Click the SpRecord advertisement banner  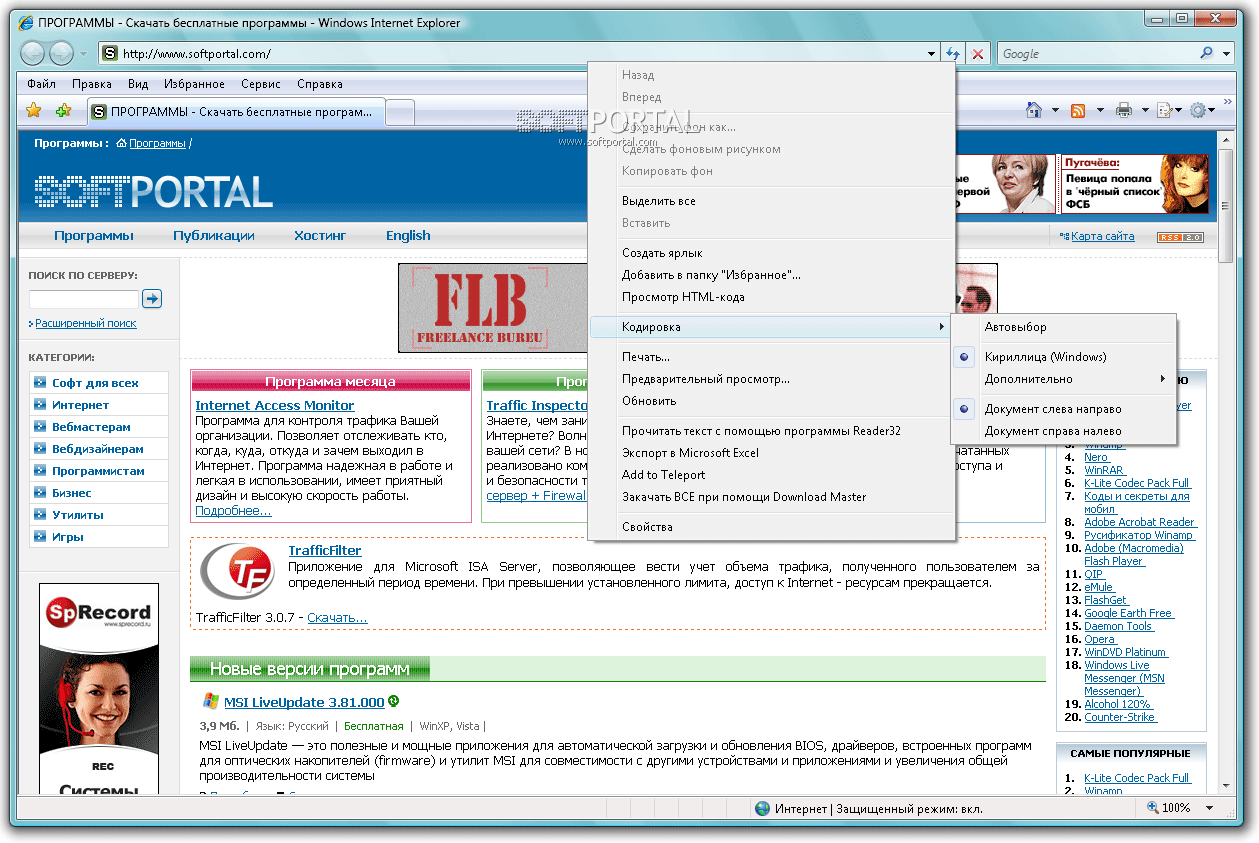pyautogui.click(x=100, y=690)
